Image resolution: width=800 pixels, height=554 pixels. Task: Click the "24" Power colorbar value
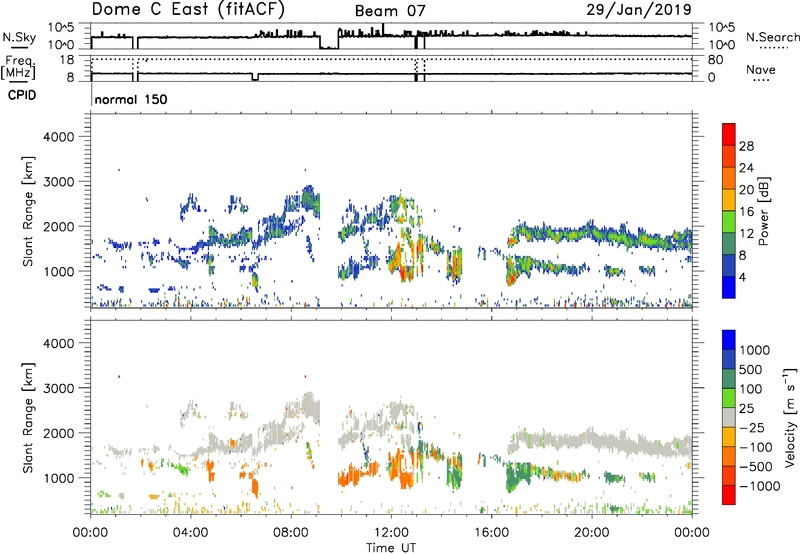tap(746, 168)
